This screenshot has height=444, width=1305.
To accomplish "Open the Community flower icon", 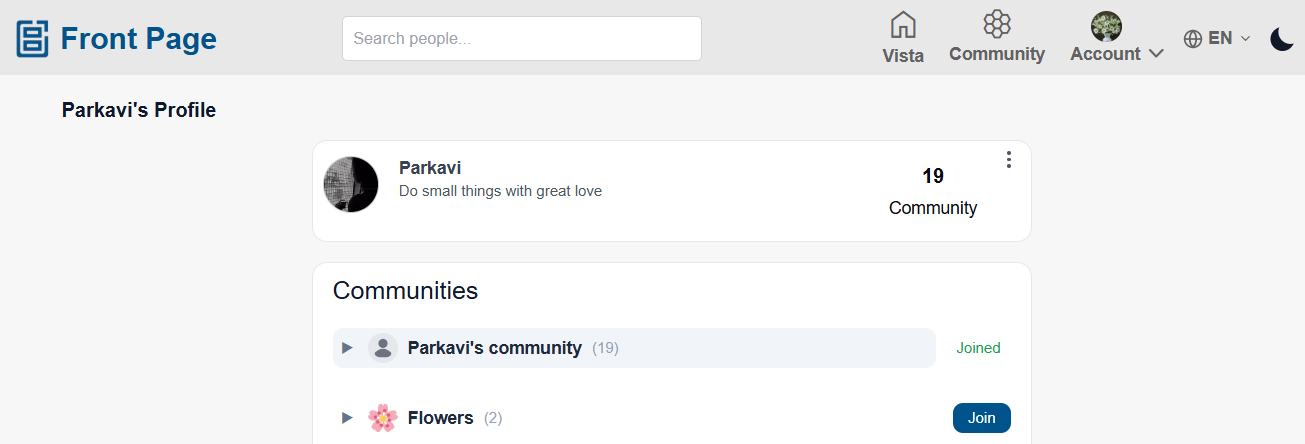I will click(996, 24).
